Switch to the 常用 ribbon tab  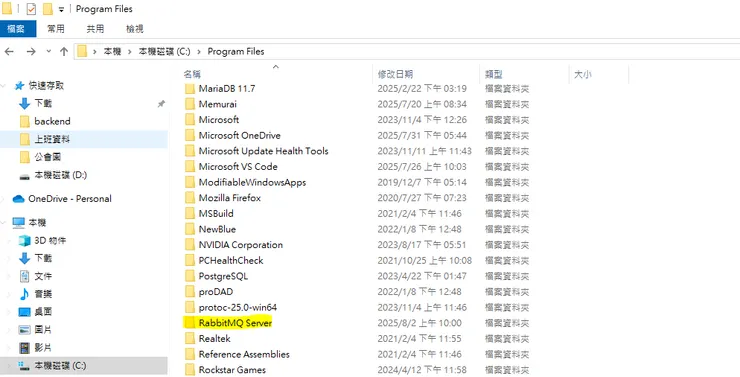point(56,29)
